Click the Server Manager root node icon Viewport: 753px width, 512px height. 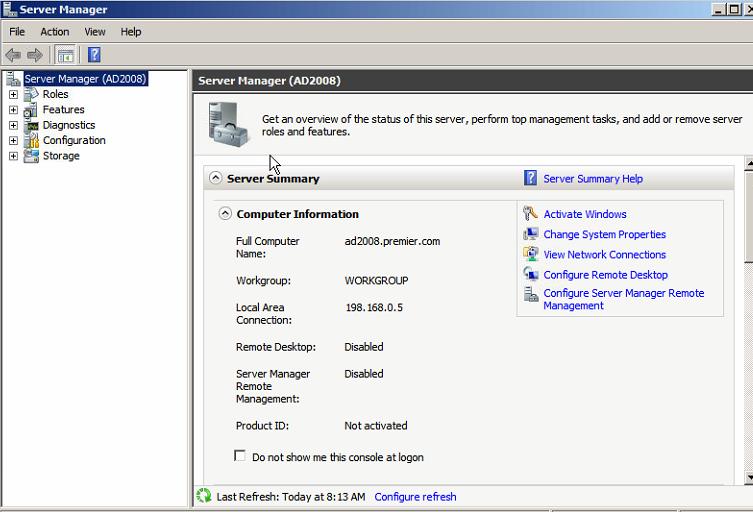(x=13, y=79)
